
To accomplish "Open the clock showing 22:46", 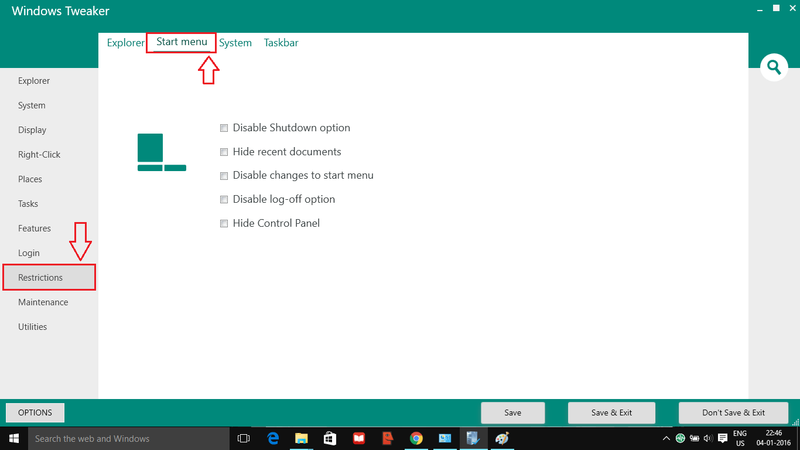I will click(773, 438).
